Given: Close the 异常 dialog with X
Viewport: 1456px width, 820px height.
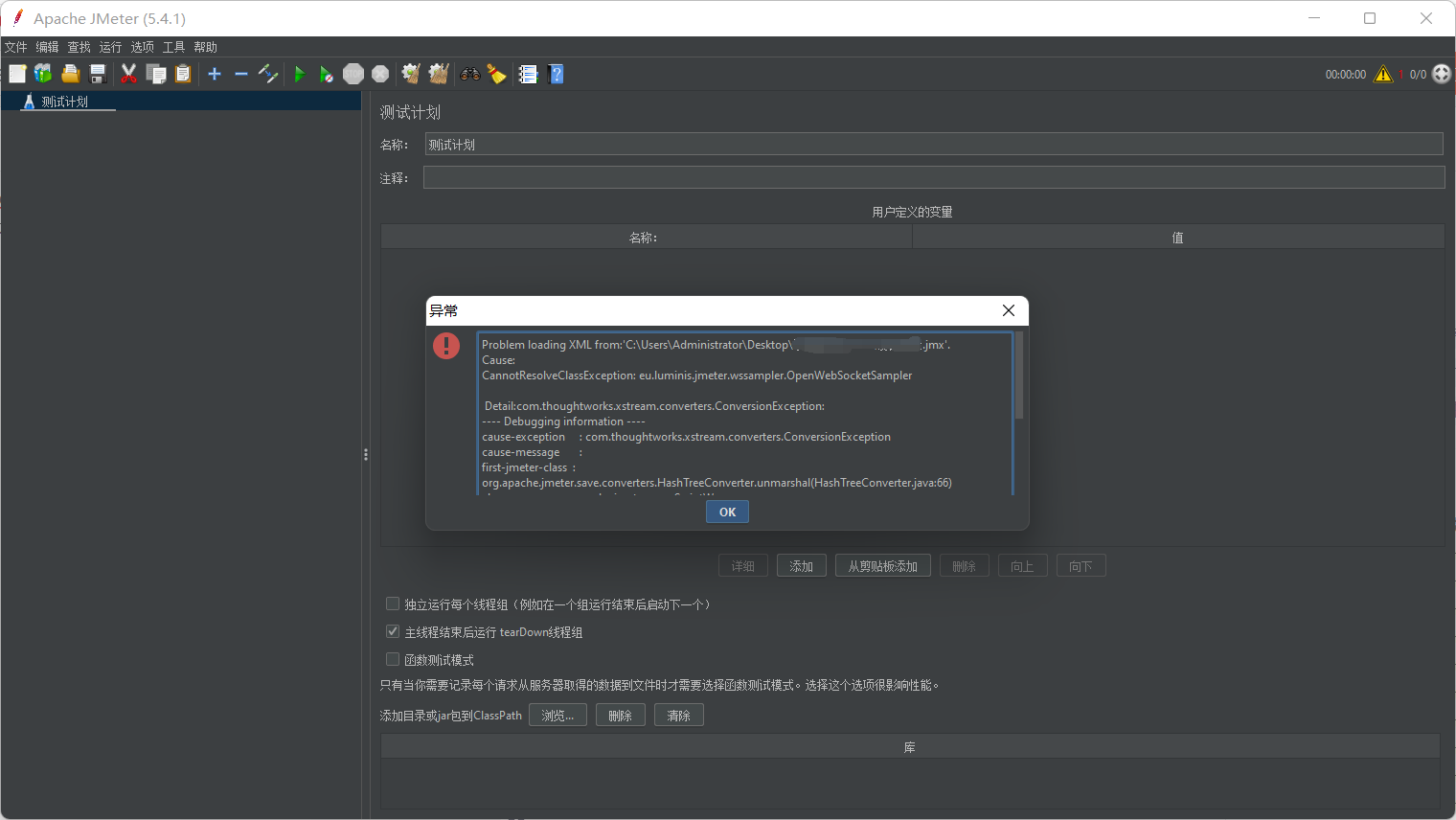Looking at the screenshot, I should click(1009, 310).
